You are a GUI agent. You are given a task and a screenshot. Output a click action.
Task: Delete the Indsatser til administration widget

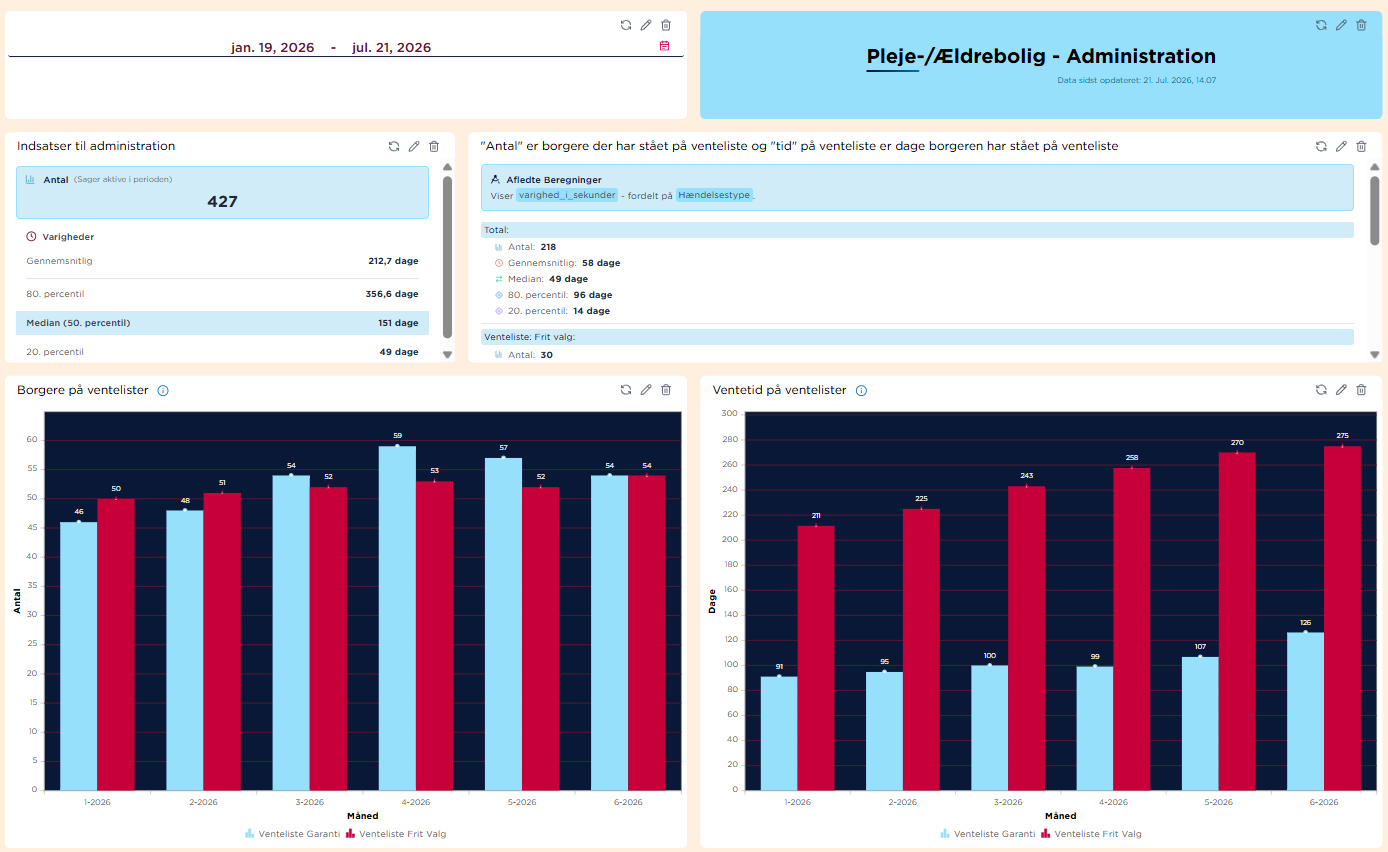click(434, 146)
